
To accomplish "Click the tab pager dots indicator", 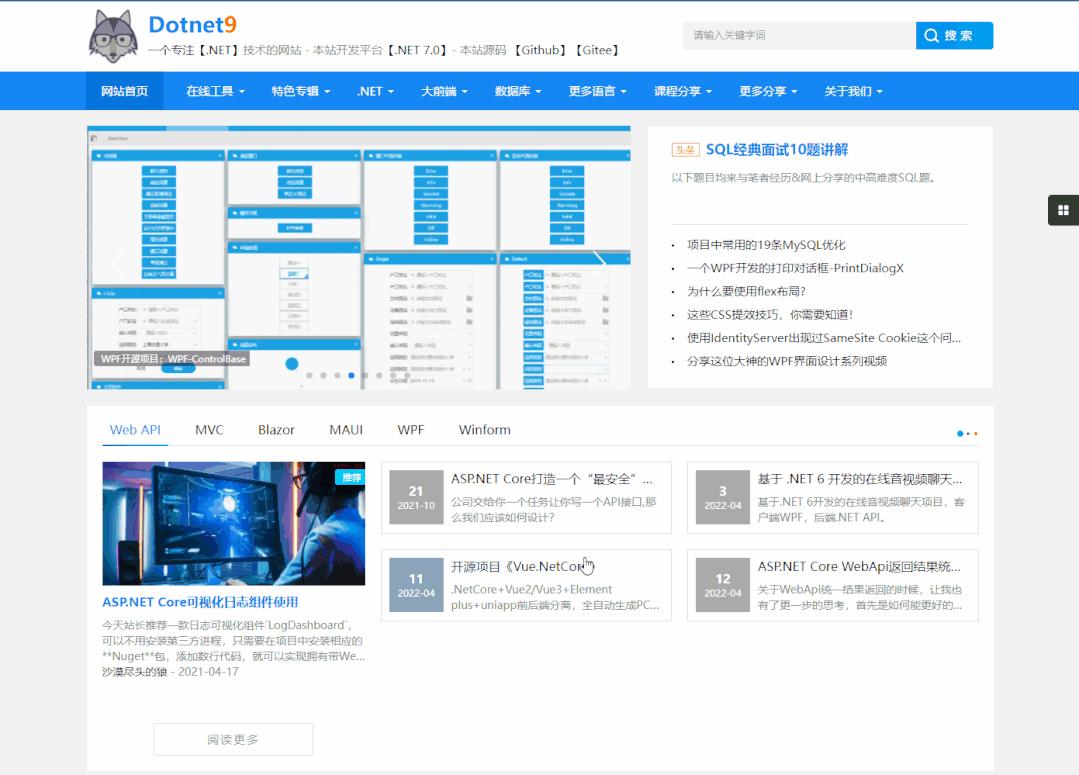I will [967, 433].
